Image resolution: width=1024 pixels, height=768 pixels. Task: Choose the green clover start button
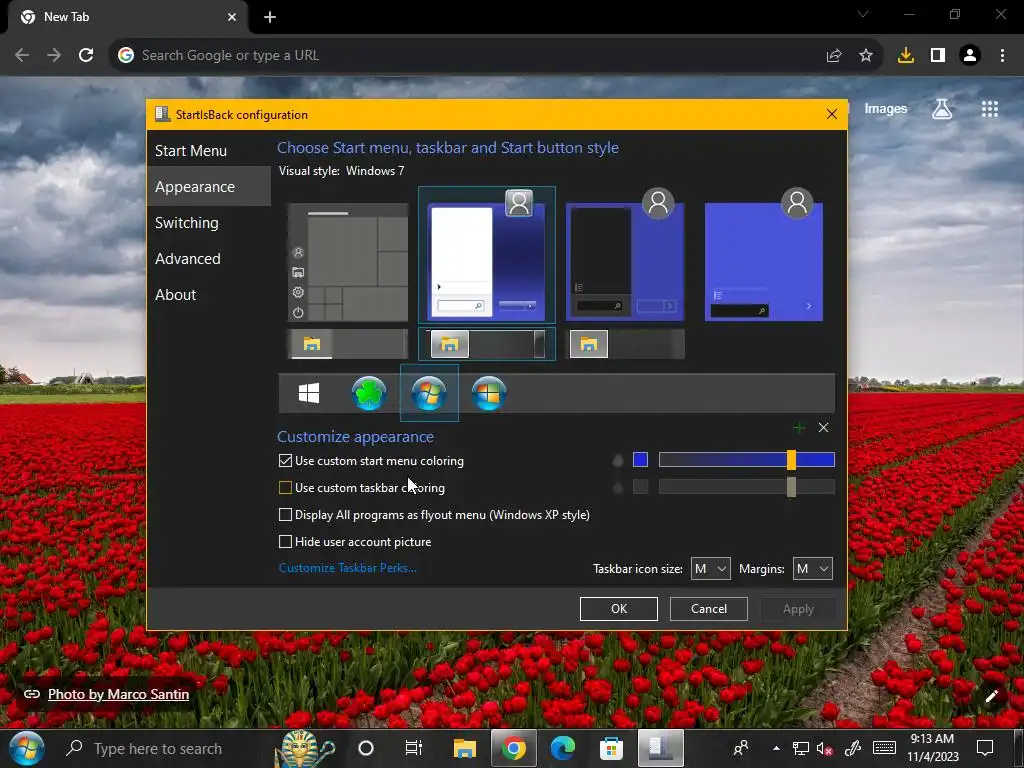pos(369,394)
